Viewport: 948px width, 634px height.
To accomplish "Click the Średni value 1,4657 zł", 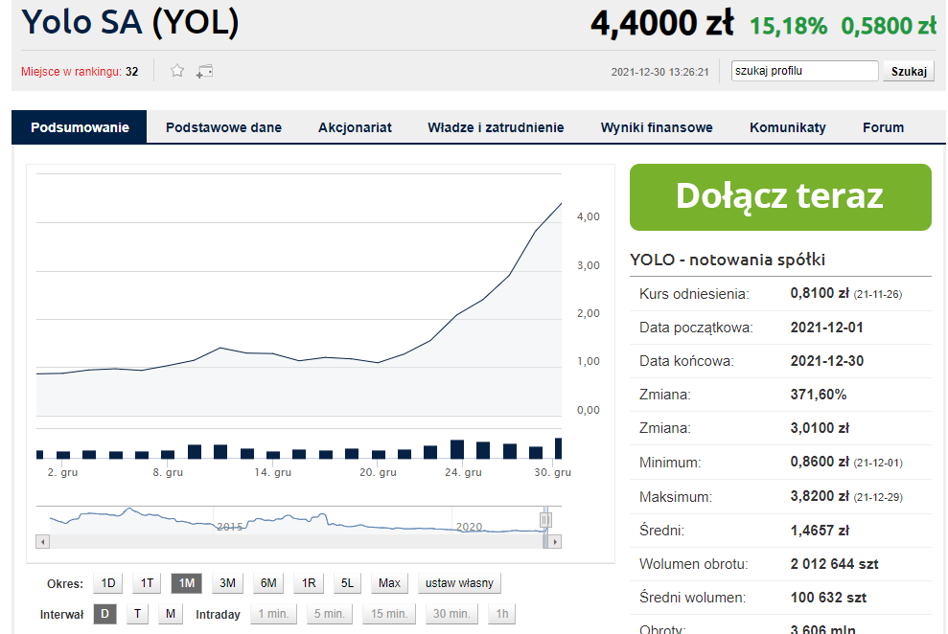I will [x=820, y=530].
